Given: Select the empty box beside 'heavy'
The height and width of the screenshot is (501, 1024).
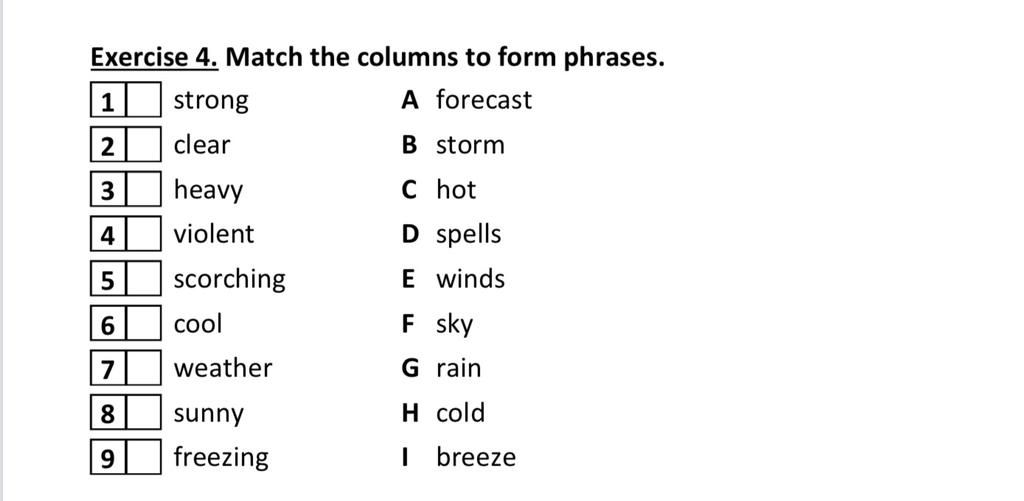Looking at the screenshot, I should click(x=143, y=189).
